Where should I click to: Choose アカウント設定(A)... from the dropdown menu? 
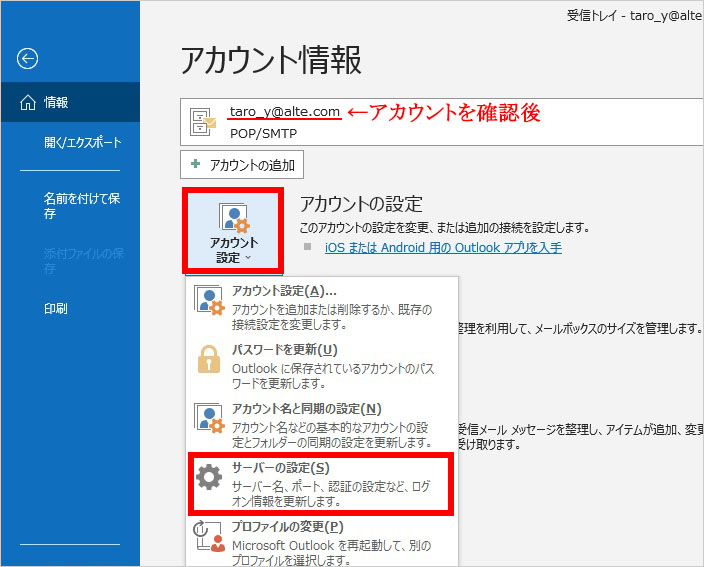coord(322,307)
